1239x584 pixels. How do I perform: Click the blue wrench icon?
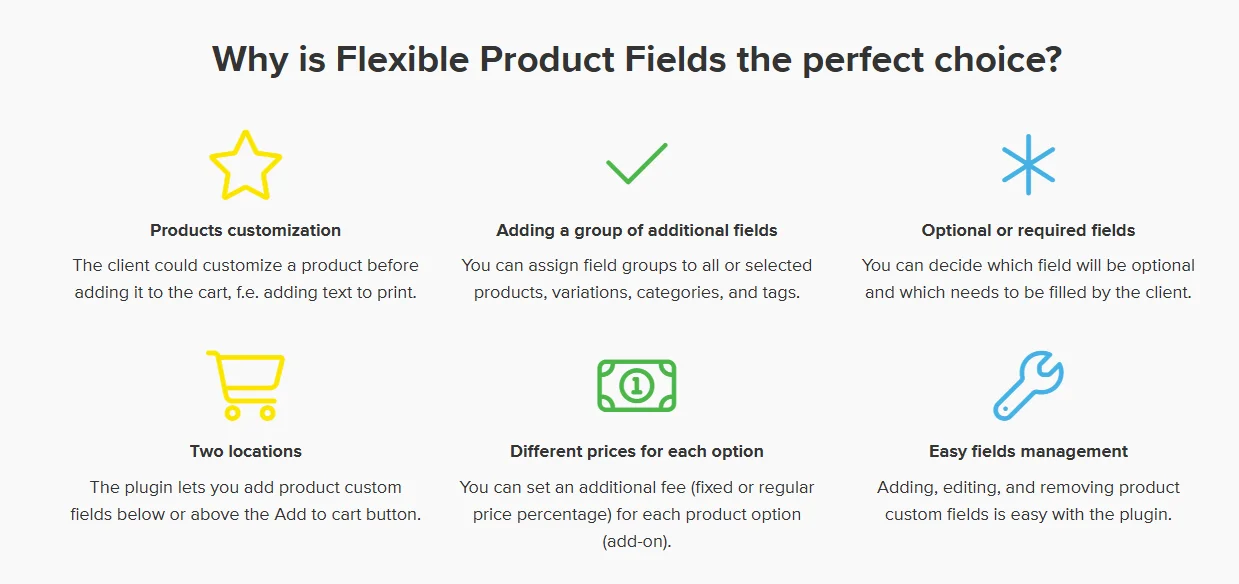[1028, 385]
